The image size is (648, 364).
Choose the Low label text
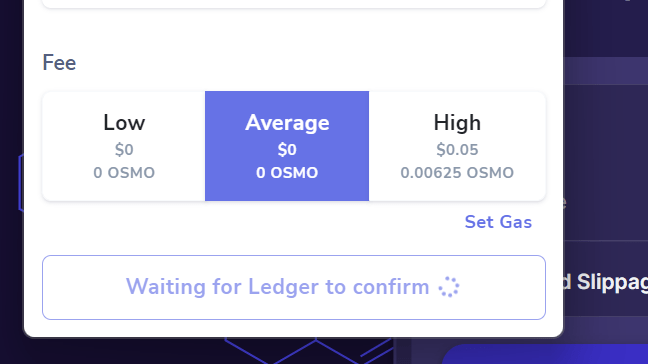[124, 123]
